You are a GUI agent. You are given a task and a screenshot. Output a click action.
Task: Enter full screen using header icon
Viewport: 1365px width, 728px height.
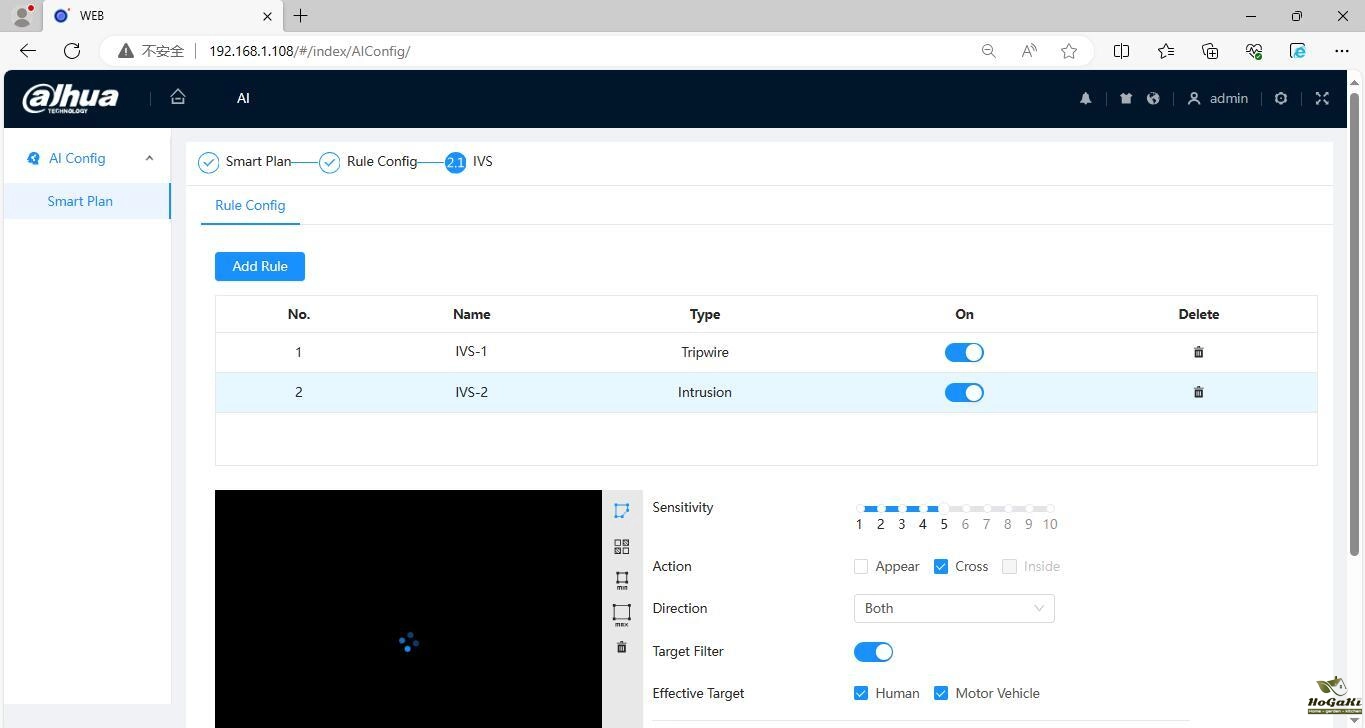(x=1322, y=98)
